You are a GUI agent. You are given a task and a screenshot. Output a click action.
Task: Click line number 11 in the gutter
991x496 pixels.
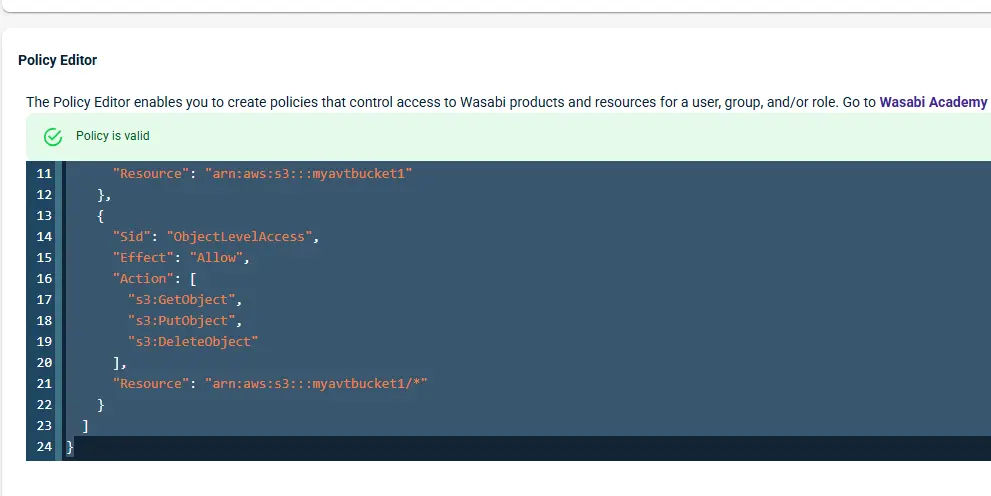43,173
